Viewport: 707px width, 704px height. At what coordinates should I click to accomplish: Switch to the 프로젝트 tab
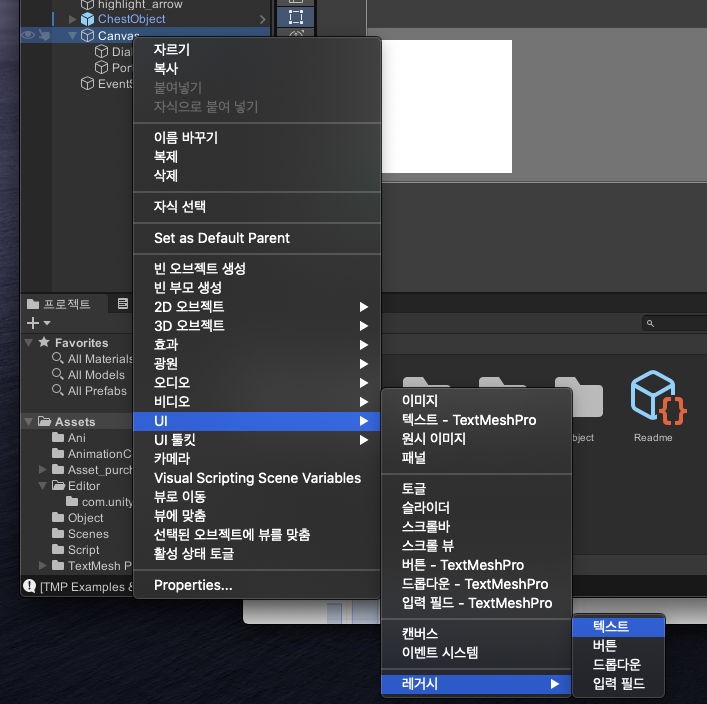point(63,304)
